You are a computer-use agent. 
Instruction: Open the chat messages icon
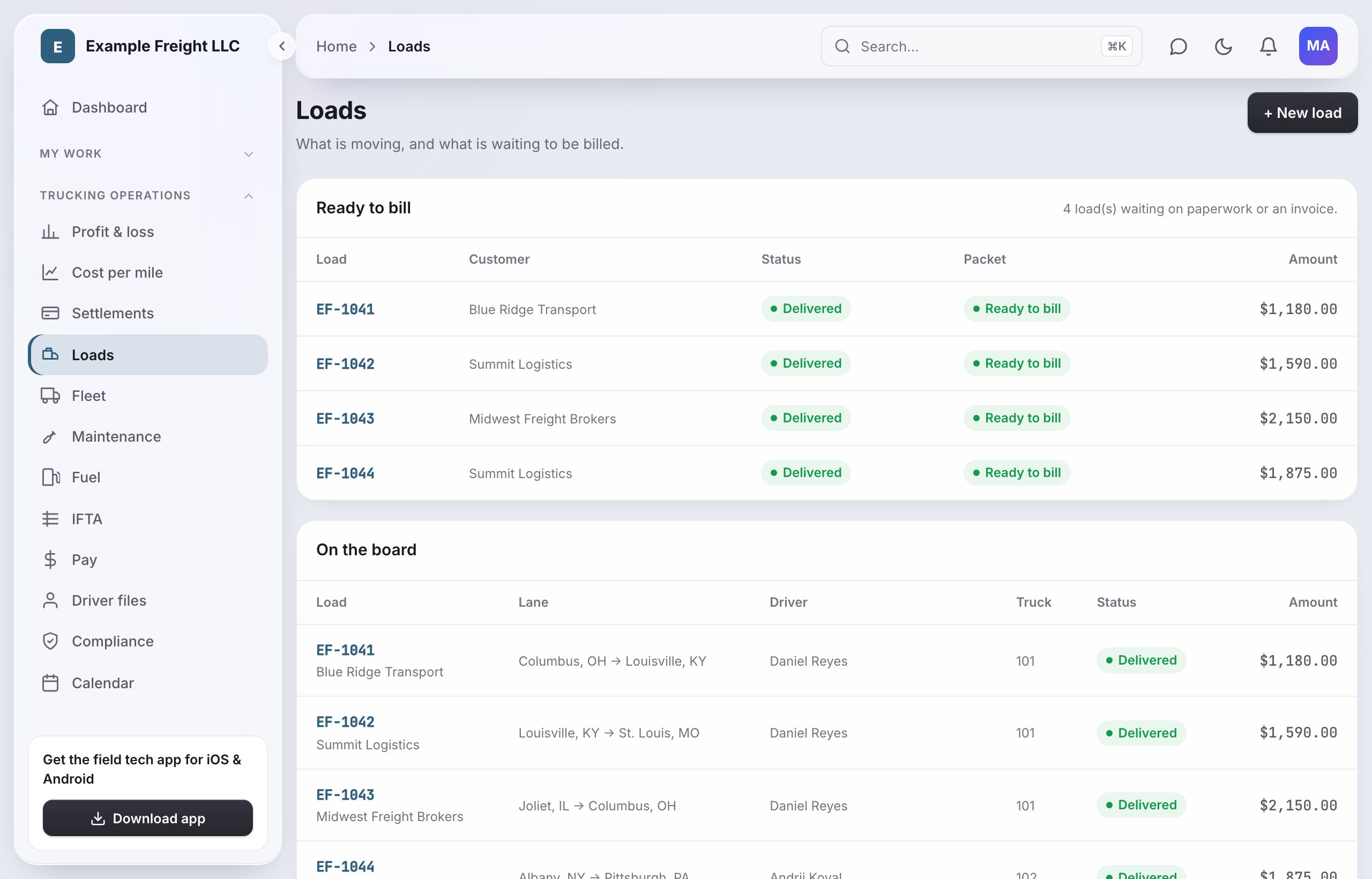click(x=1178, y=46)
